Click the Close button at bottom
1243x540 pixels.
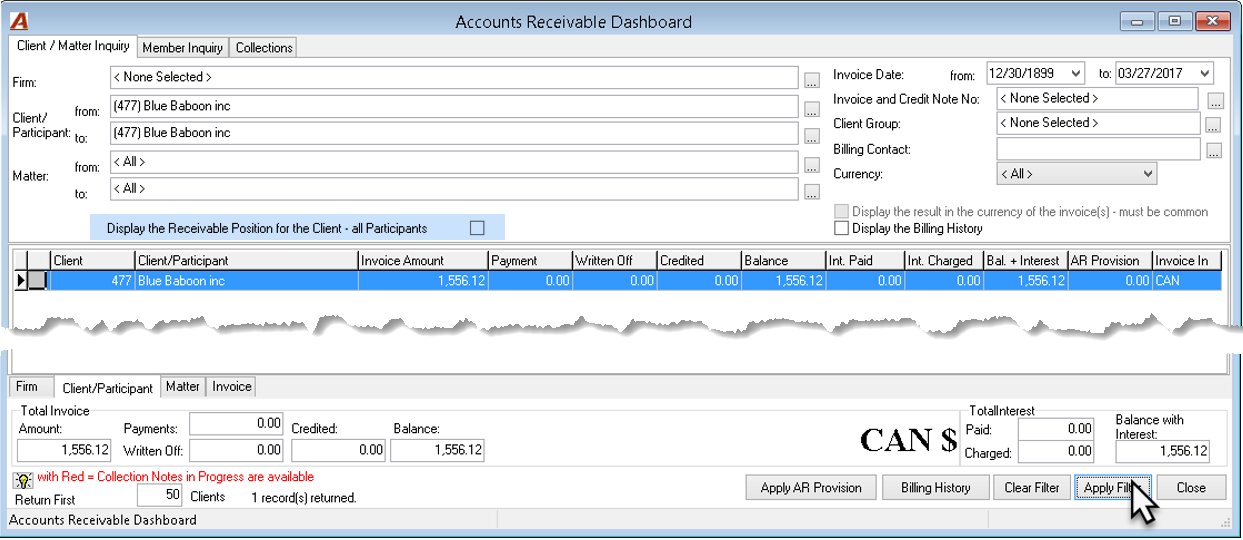point(1191,488)
